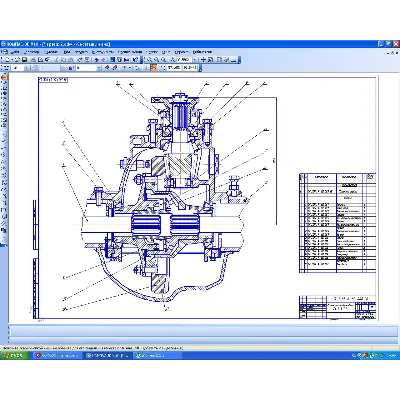
Task: Open the first menu in the menu bar
Action: [x=15, y=52]
